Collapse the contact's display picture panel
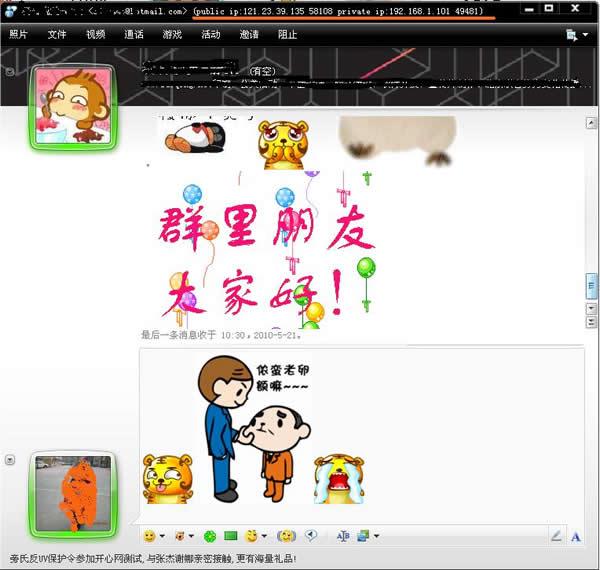The width and height of the screenshot is (600, 570). coord(10,73)
